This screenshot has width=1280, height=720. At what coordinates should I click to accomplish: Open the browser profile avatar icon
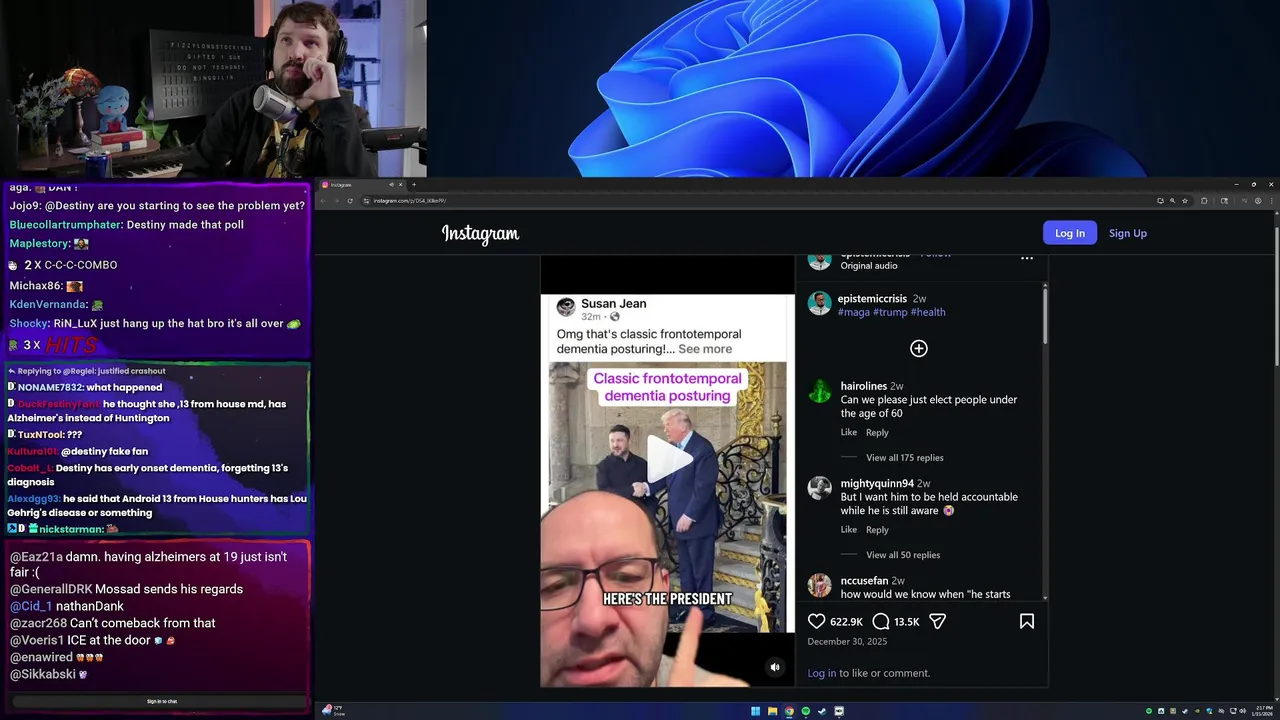pyautogui.click(x=1257, y=201)
